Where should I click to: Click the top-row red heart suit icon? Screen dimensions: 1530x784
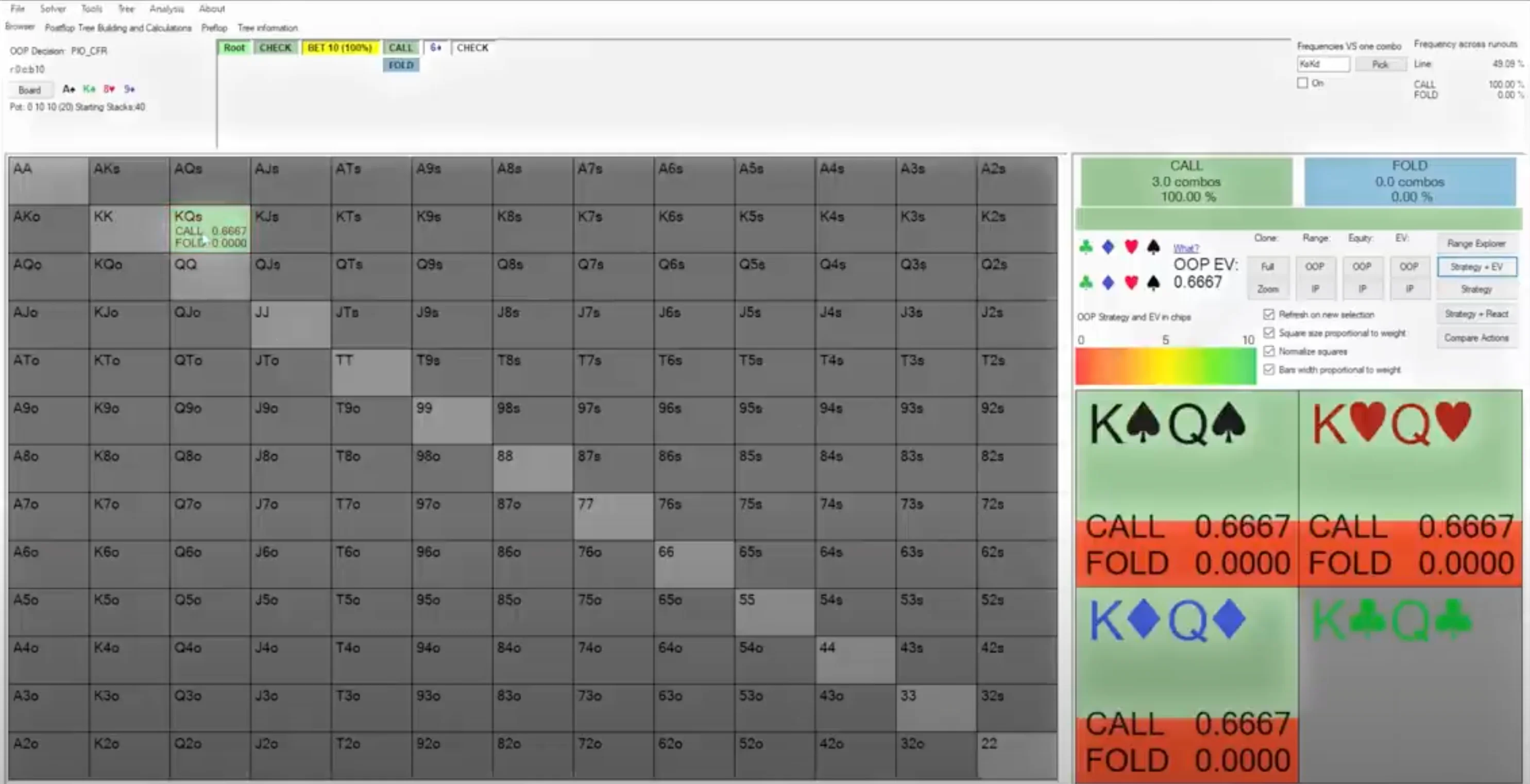point(1131,247)
